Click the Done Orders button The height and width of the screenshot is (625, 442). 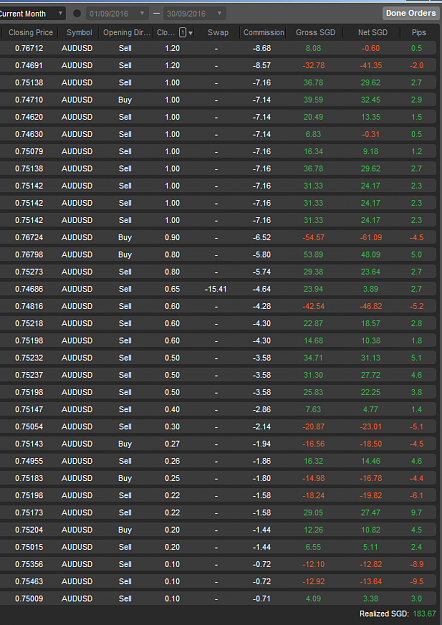click(411, 13)
